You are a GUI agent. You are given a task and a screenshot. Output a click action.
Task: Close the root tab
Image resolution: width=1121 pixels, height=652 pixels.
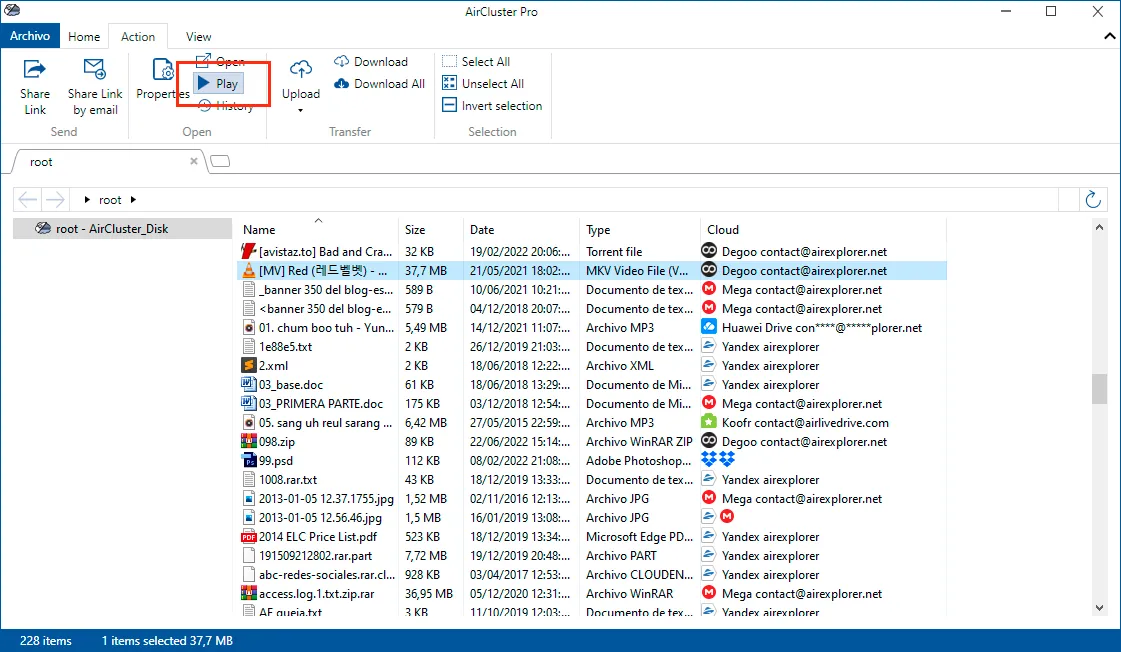[193, 161]
